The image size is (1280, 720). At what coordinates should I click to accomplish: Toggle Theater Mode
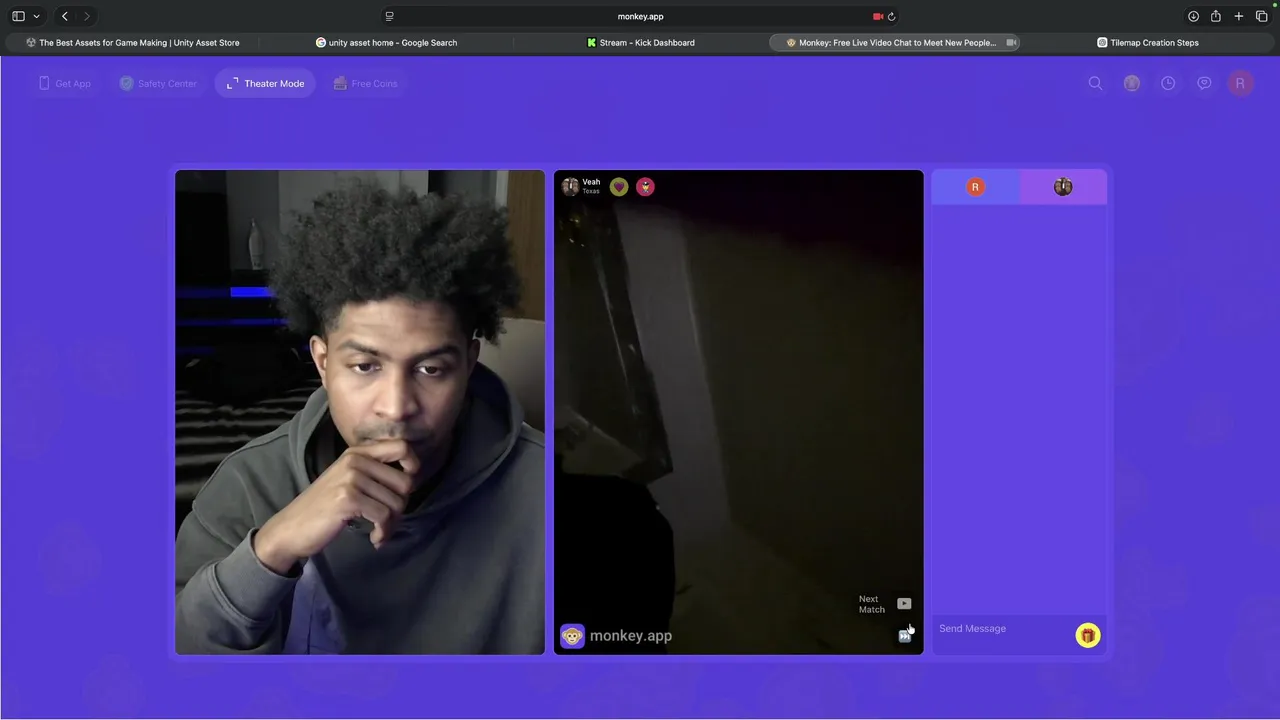pyautogui.click(x=265, y=84)
